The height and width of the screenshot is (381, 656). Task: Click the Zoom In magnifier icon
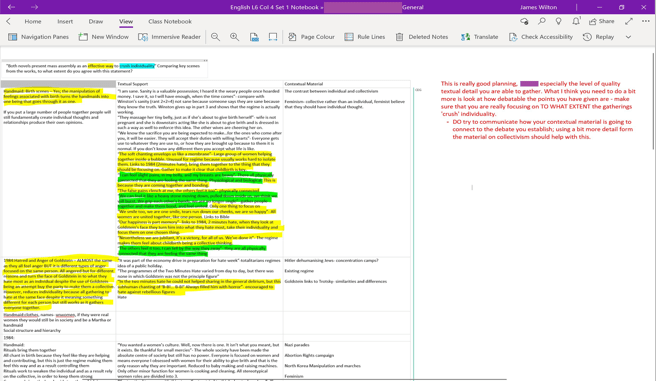pos(235,37)
